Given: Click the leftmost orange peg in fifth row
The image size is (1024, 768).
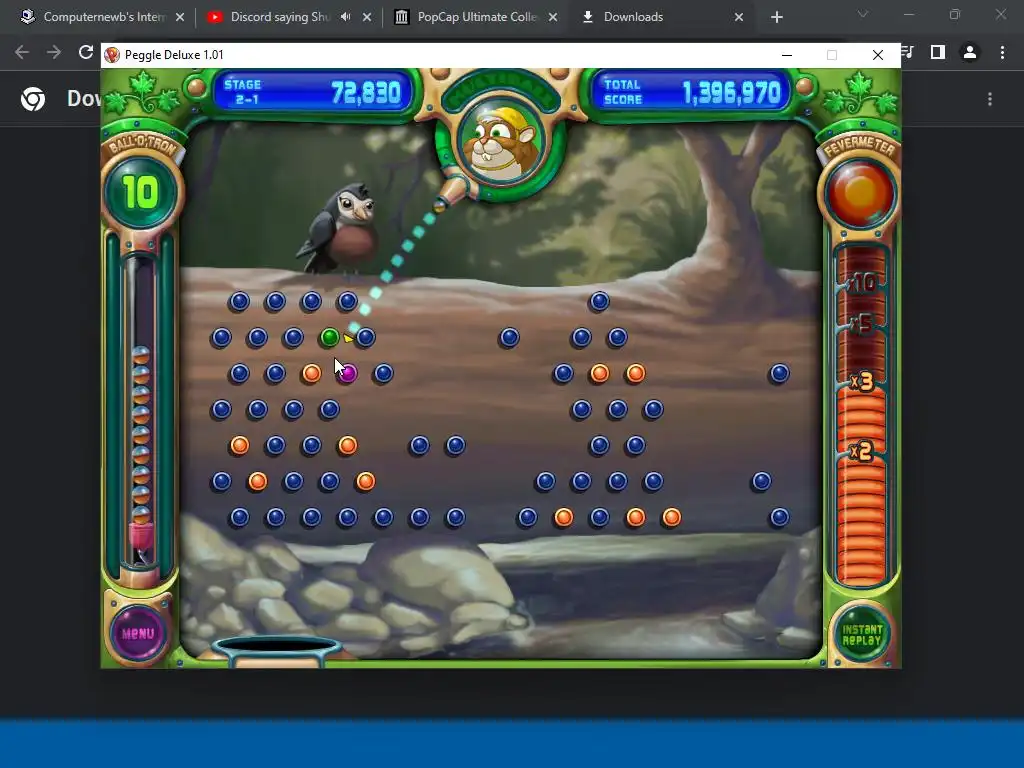Looking at the screenshot, I should pyautogui.click(x=240, y=445).
